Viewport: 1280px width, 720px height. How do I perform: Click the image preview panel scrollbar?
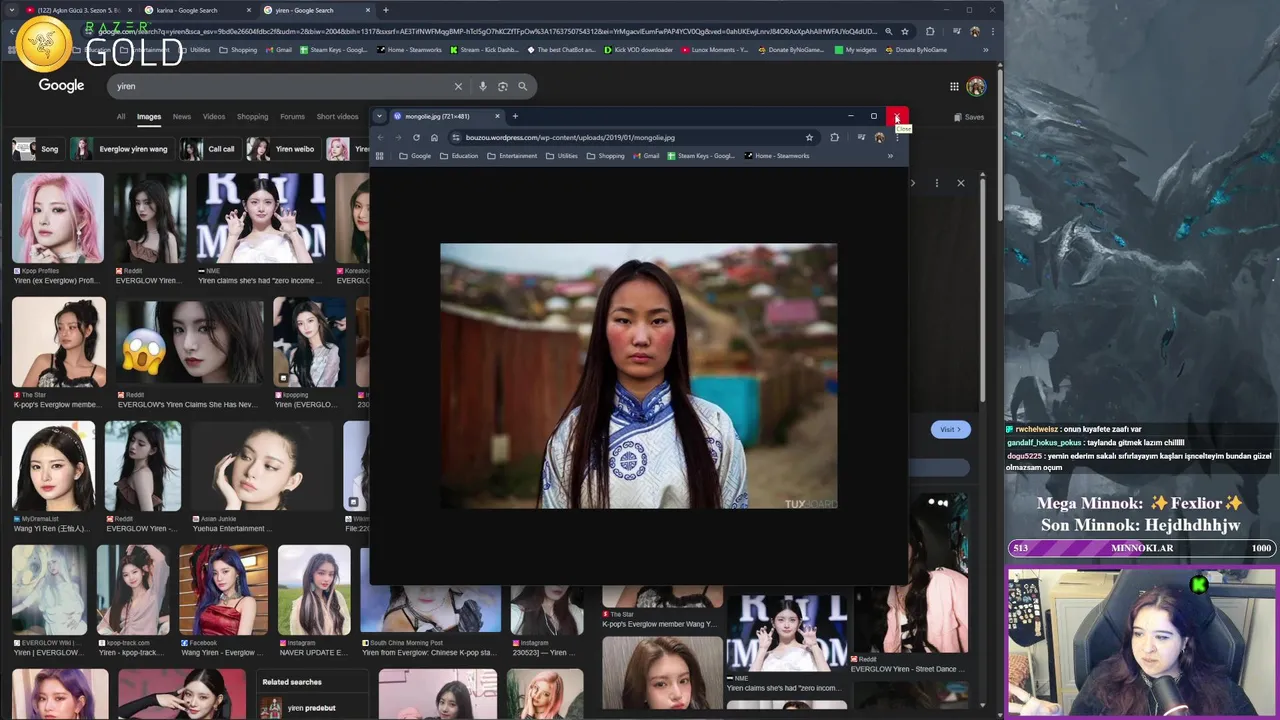[x=982, y=290]
